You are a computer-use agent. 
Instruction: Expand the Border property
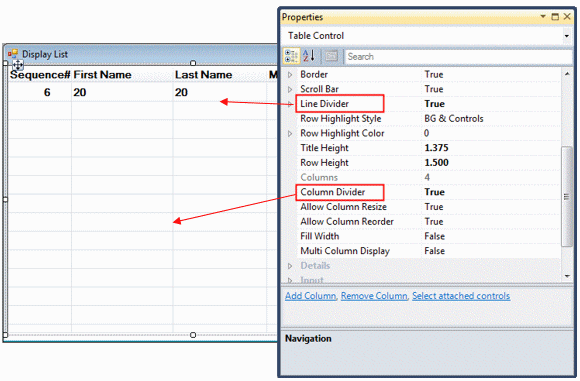click(290, 75)
